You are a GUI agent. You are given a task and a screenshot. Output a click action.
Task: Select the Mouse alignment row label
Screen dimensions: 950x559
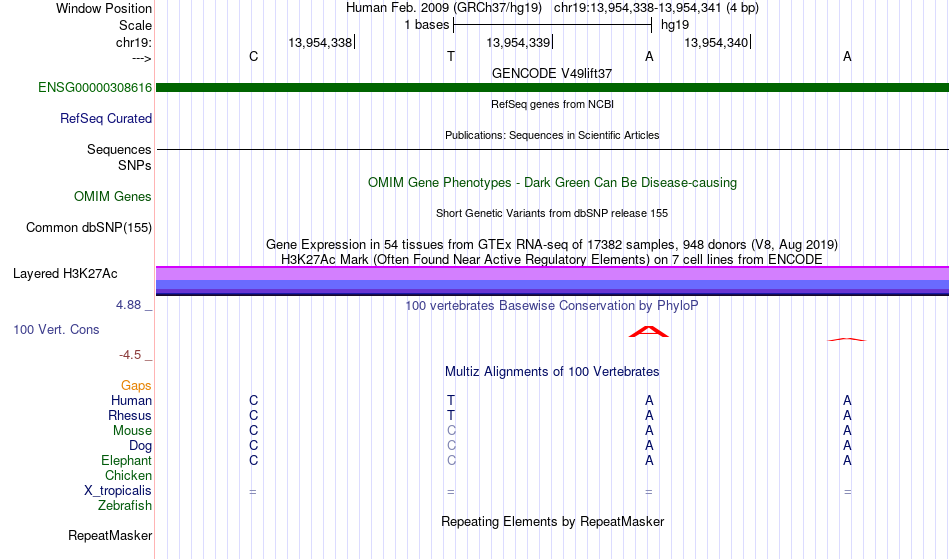point(132,431)
